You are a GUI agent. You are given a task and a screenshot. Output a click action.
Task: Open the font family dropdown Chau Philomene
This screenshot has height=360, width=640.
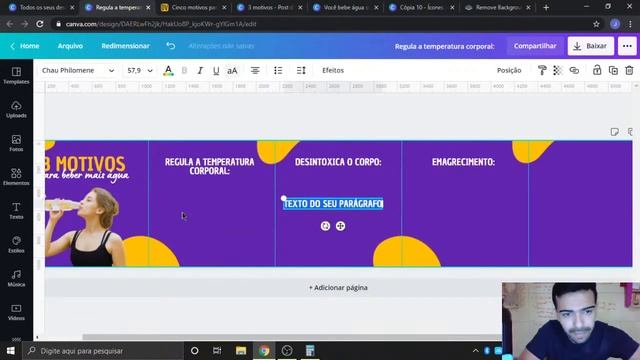(78, 71)
